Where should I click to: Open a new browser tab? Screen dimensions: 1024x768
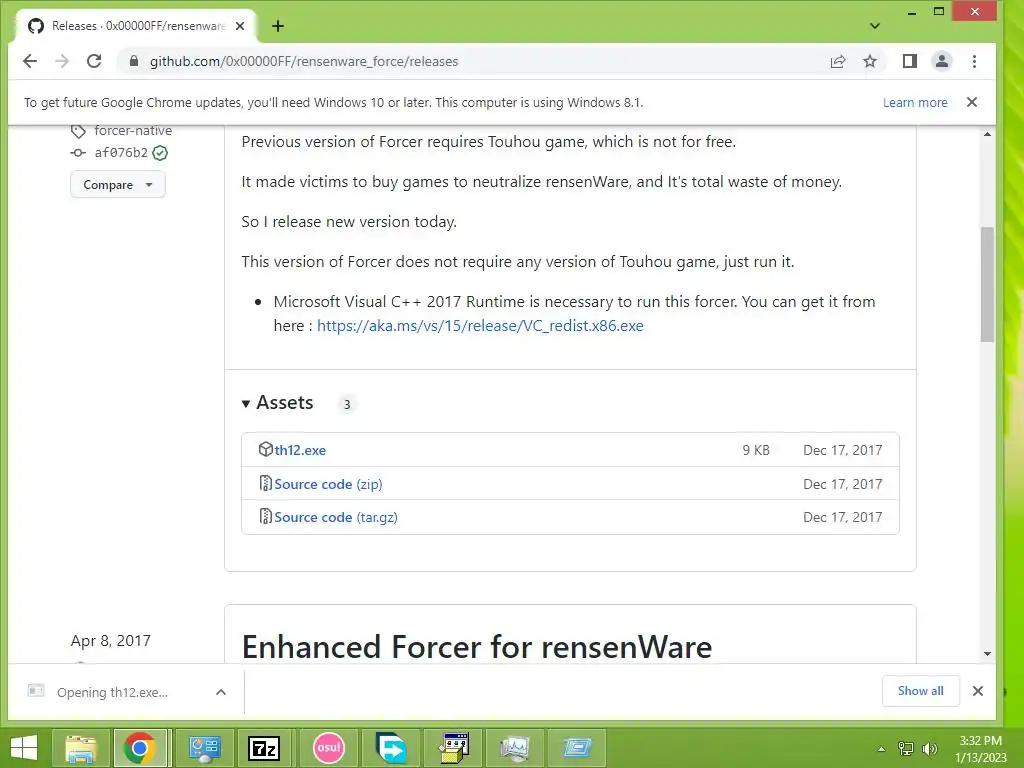278,26
